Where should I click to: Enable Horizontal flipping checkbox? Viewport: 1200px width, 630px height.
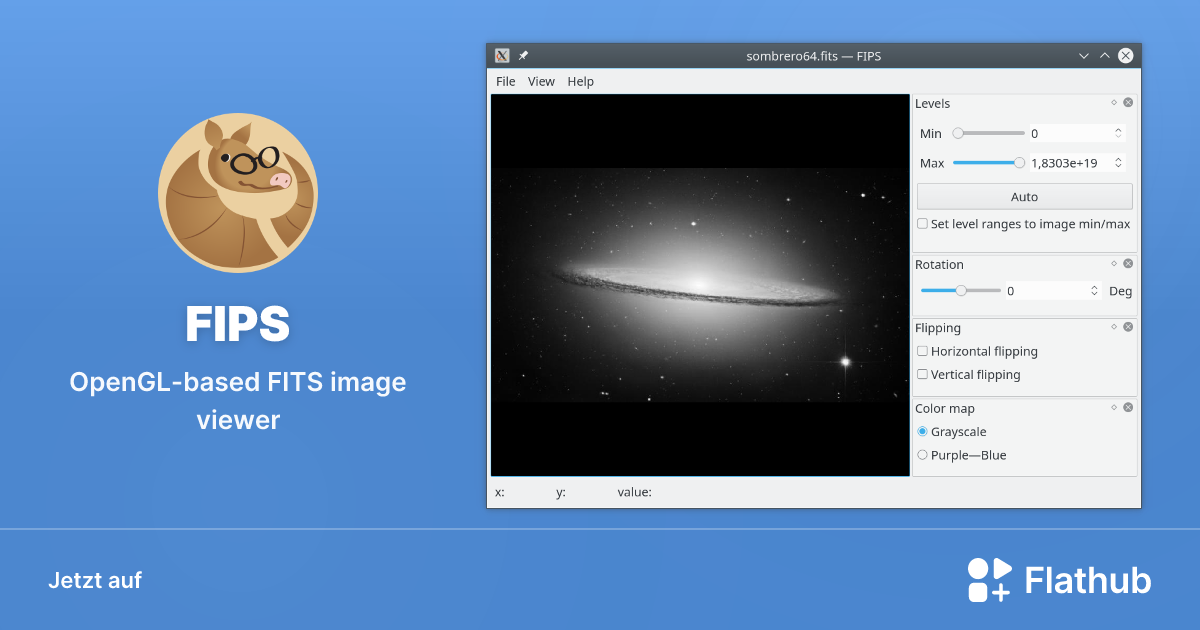point(922,351)
